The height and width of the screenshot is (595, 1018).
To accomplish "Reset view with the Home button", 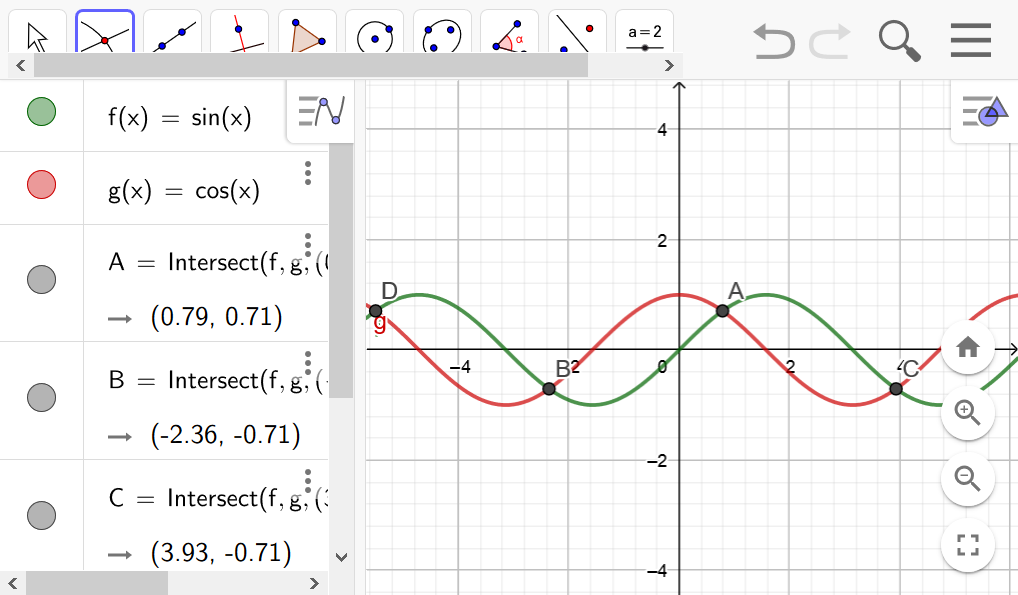I will click(x=966, y=347).
